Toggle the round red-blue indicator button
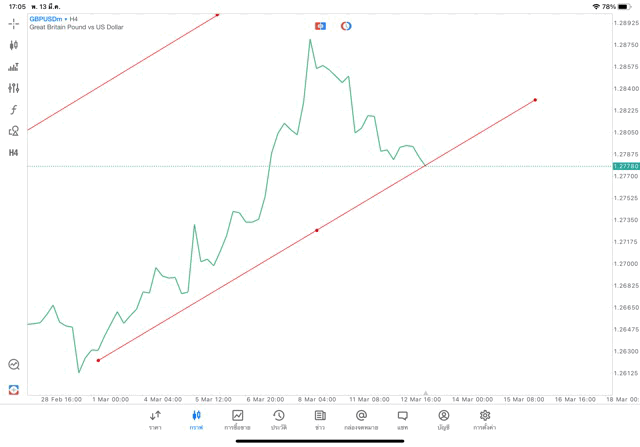The image size is (640, 447). tap(346, 25)
